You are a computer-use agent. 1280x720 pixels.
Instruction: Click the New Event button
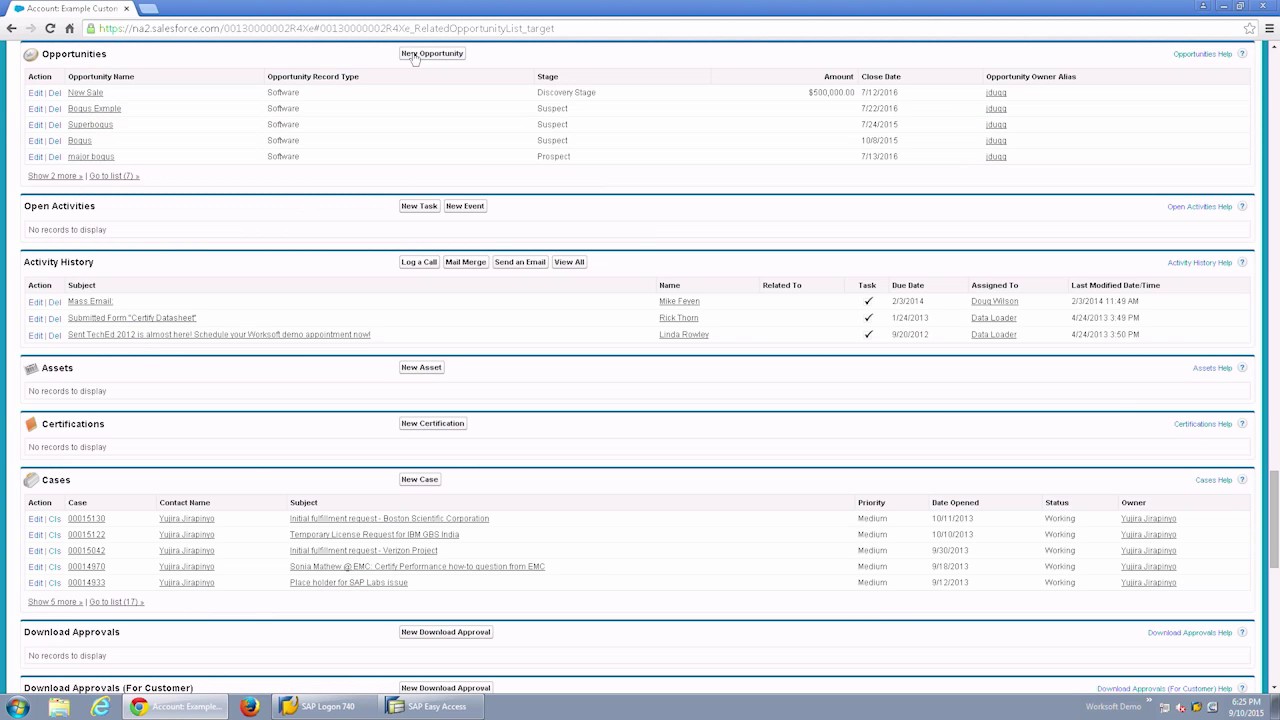[x=465, y=206]
